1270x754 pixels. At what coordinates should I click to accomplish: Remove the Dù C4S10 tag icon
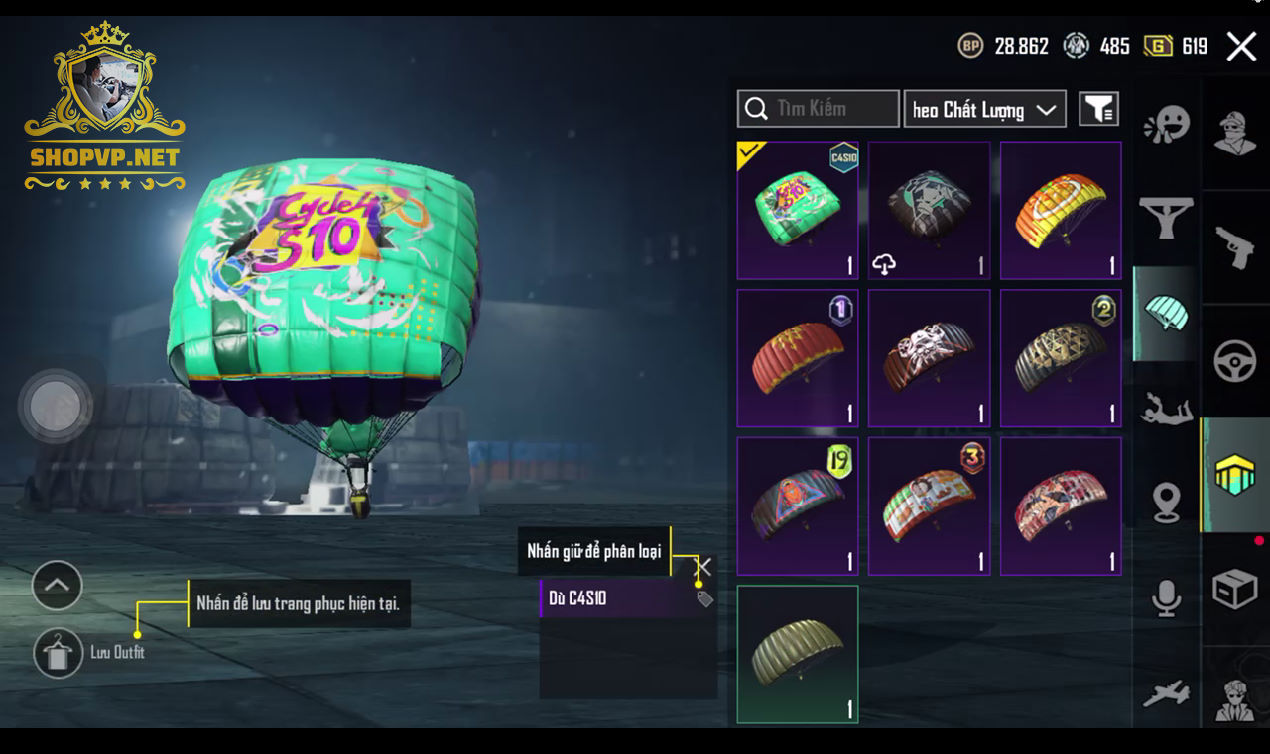pyautogui.click(x=705, y=599)
